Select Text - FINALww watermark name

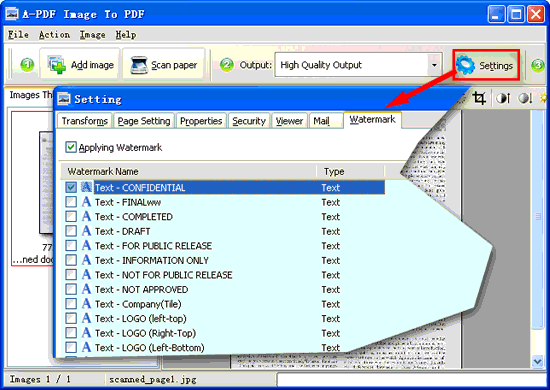pos(128,202)
